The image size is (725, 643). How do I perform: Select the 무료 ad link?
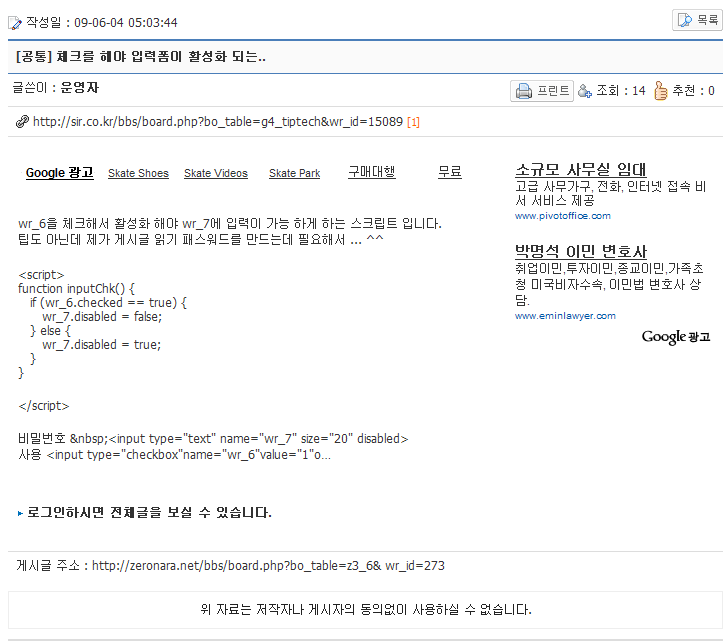click(450, 172)
